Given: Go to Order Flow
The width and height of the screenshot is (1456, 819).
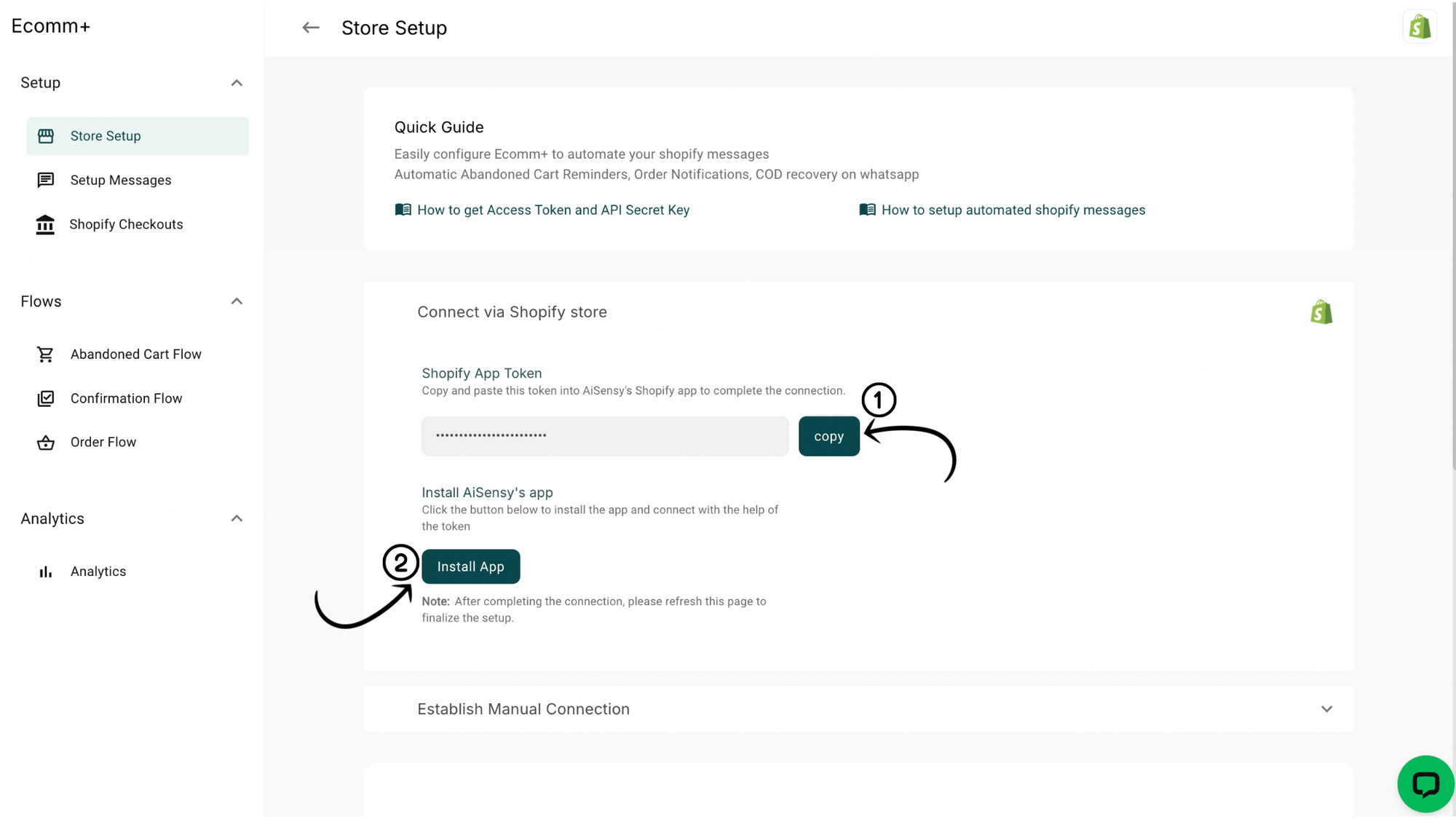Looking at the screenshot, I should pyautogui.click(x=138, y=443).
